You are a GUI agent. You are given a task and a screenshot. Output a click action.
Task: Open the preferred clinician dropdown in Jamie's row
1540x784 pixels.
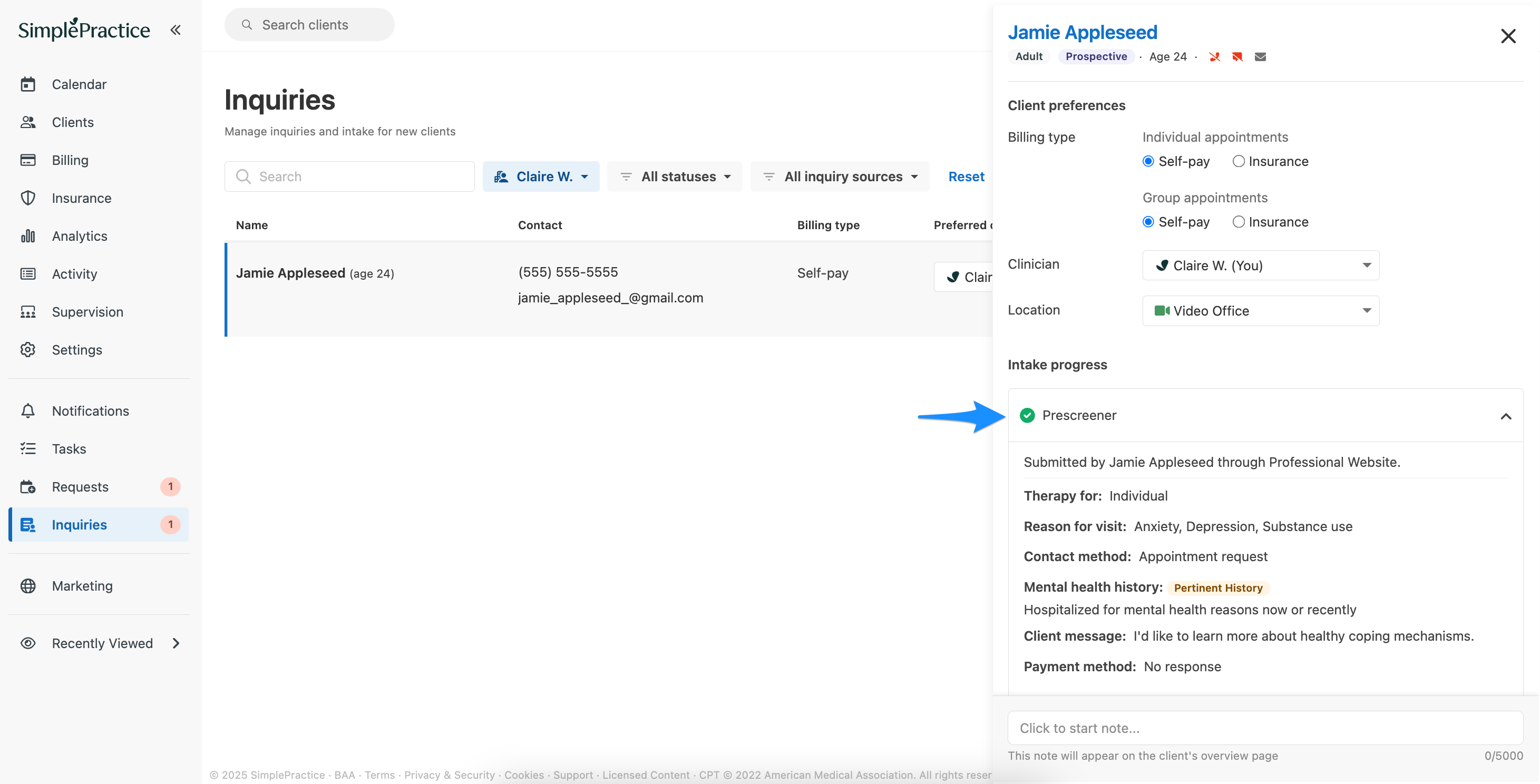tap(964, 277)
